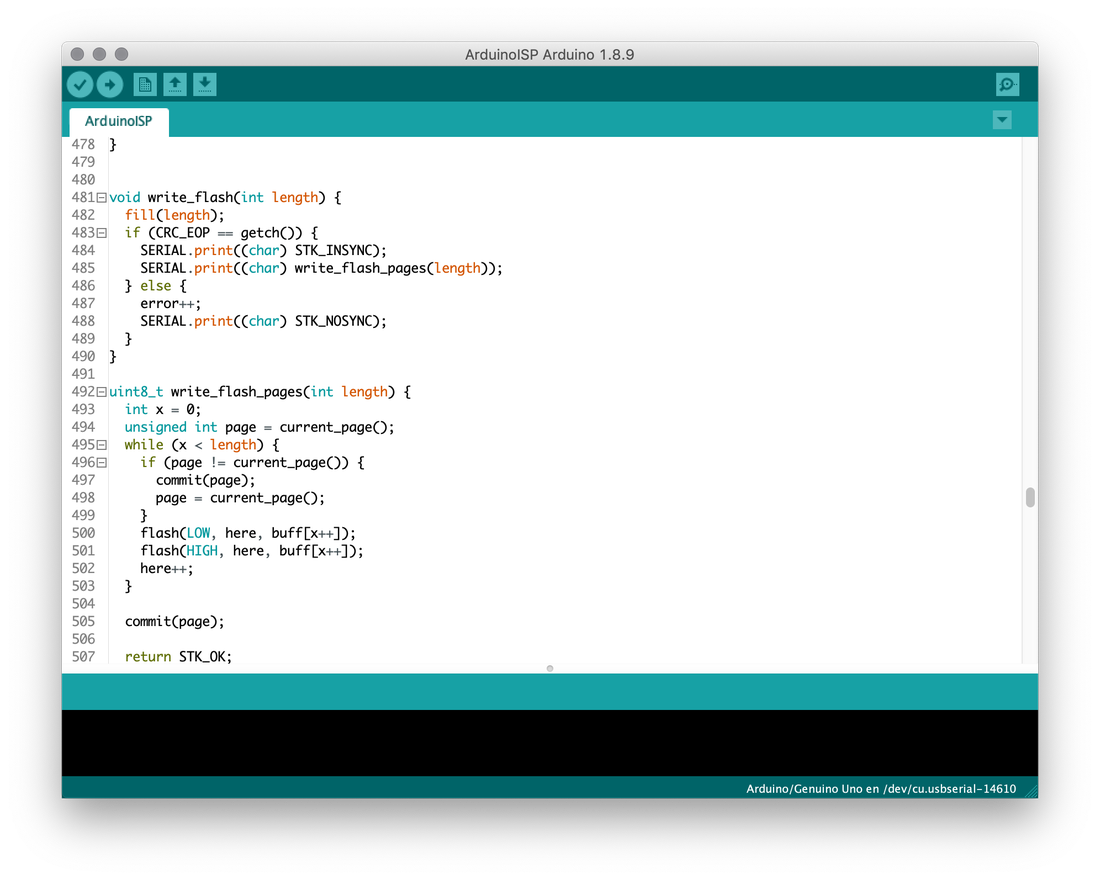Click 'error++;' on line 487
Screen dimensions: 1100x880
coord(170,304)
